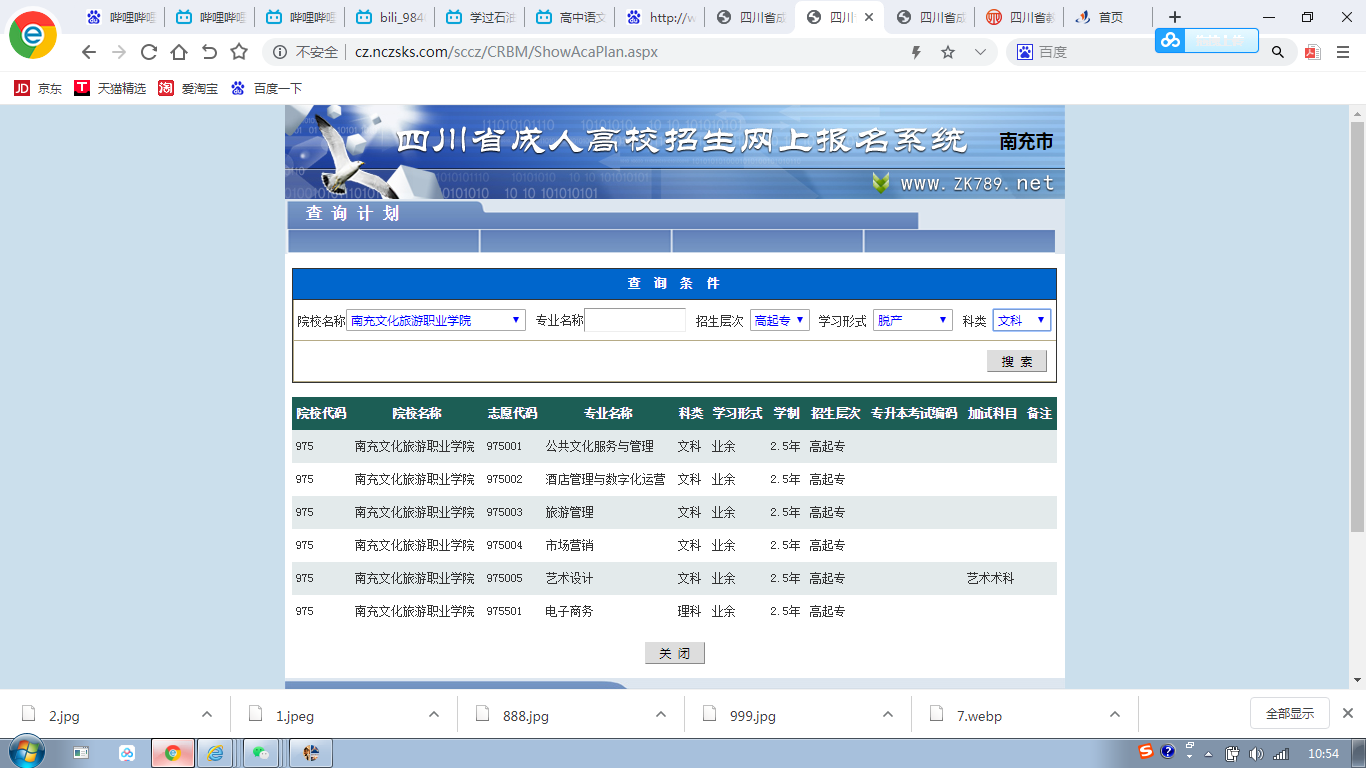Click the 关闭 close button below the table
This screenshot has height=768, width=1366.
[675, 652]
